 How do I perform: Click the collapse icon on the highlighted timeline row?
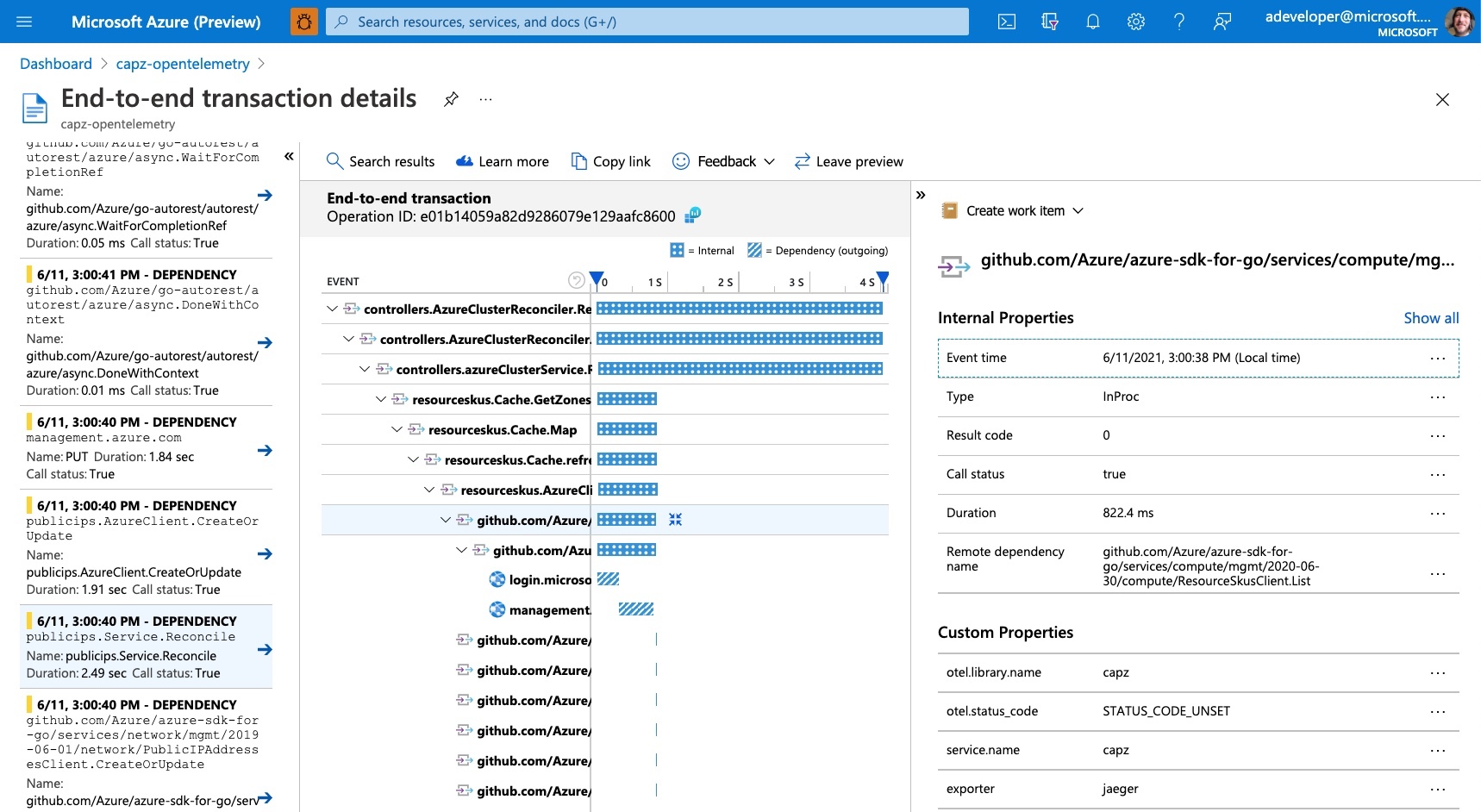(675, 519)
